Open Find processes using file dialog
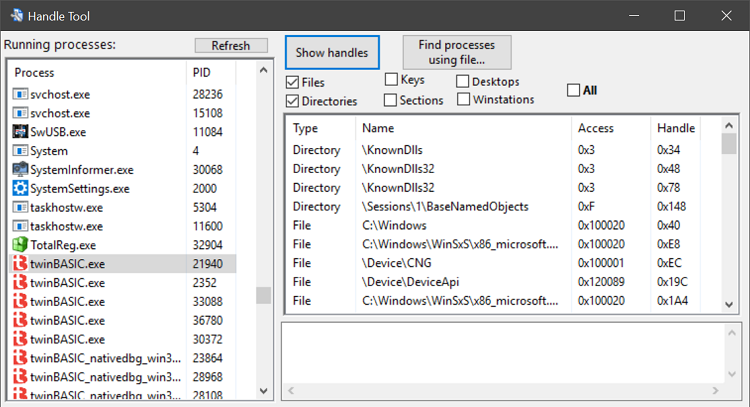The width and height of the screenshot is (750, 407). tap(457, 52)
